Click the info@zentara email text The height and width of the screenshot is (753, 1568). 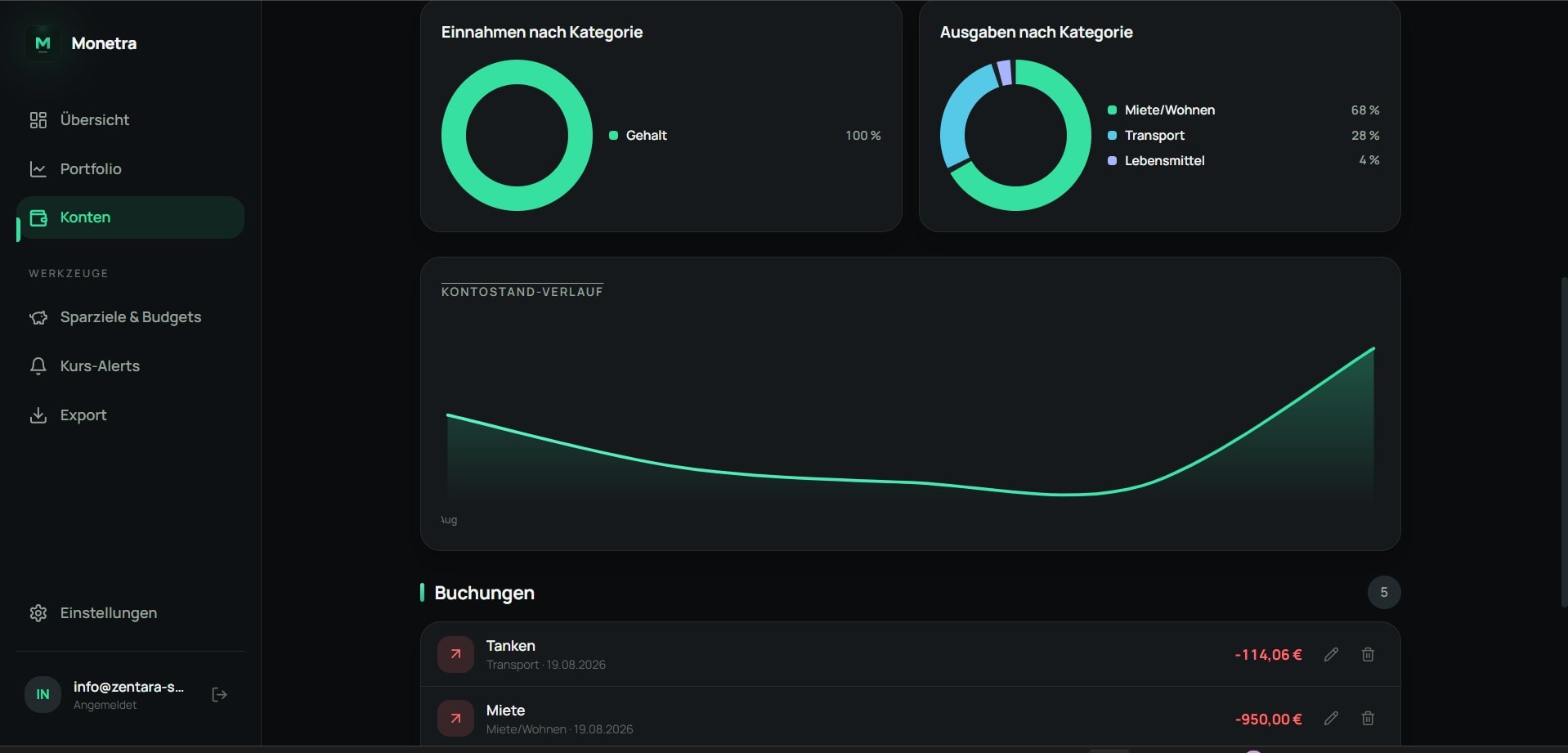128,687
